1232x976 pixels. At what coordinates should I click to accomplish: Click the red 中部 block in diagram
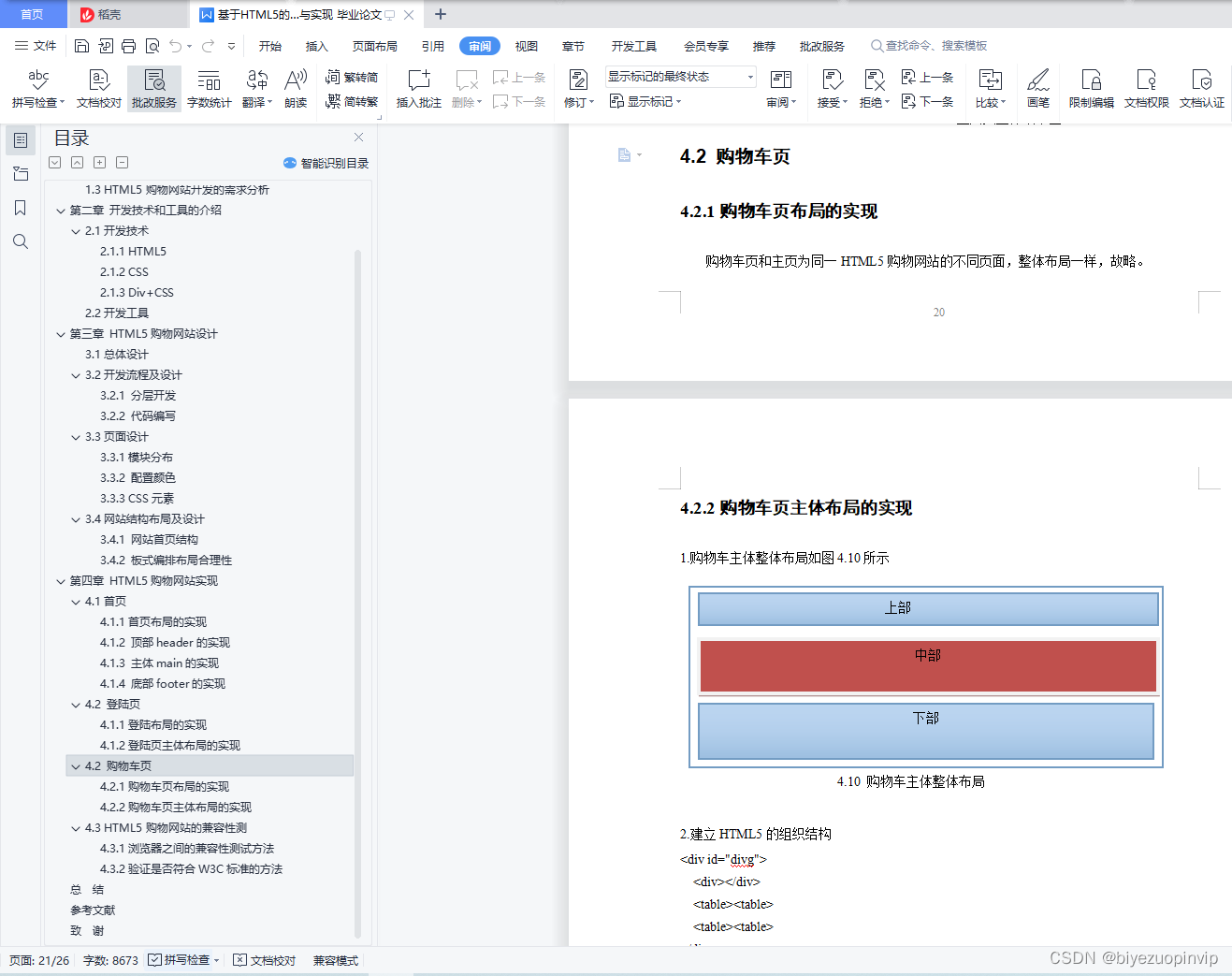pyautogui.click(x=928, y=666)
